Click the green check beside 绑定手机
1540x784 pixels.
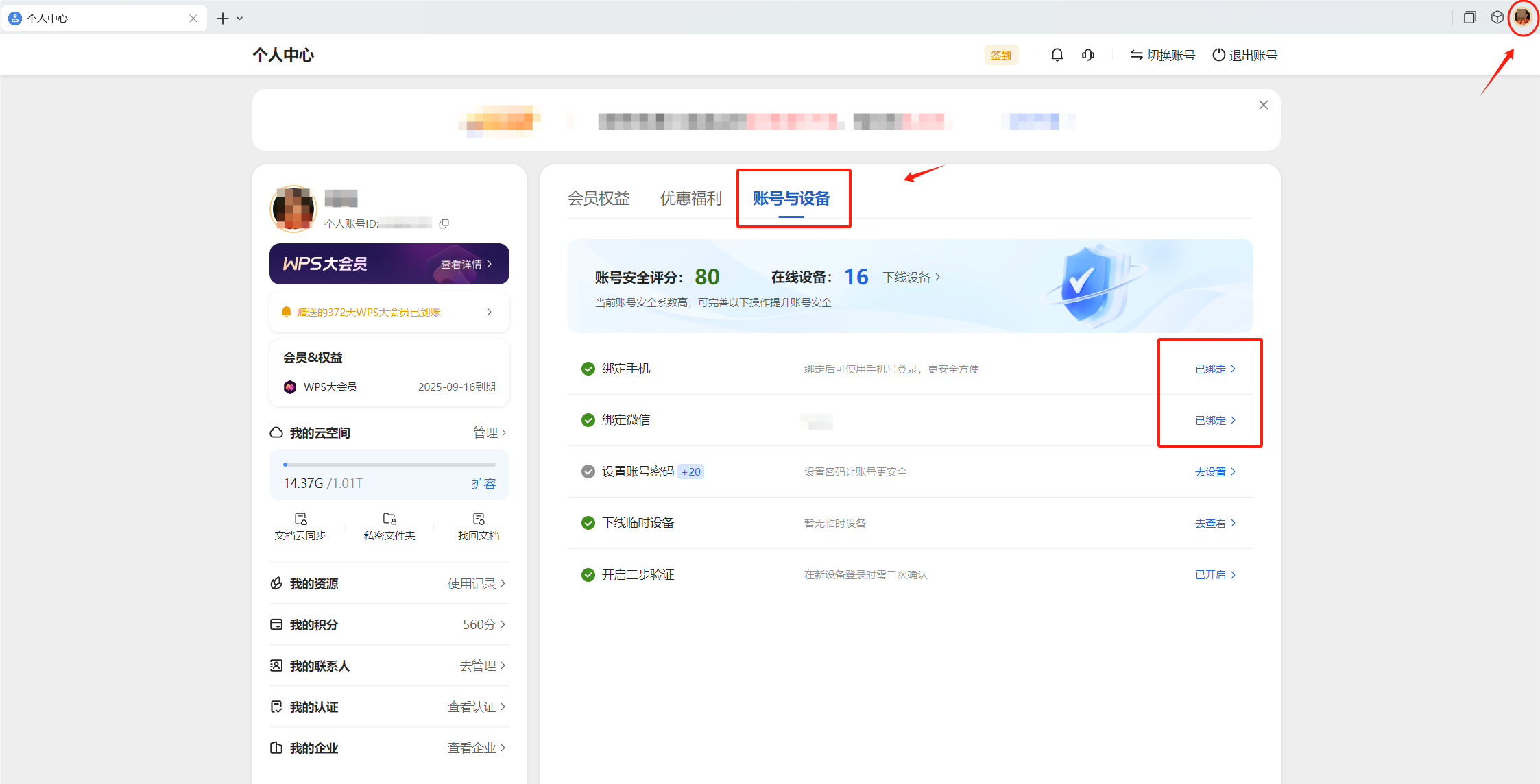click(588, 369)
